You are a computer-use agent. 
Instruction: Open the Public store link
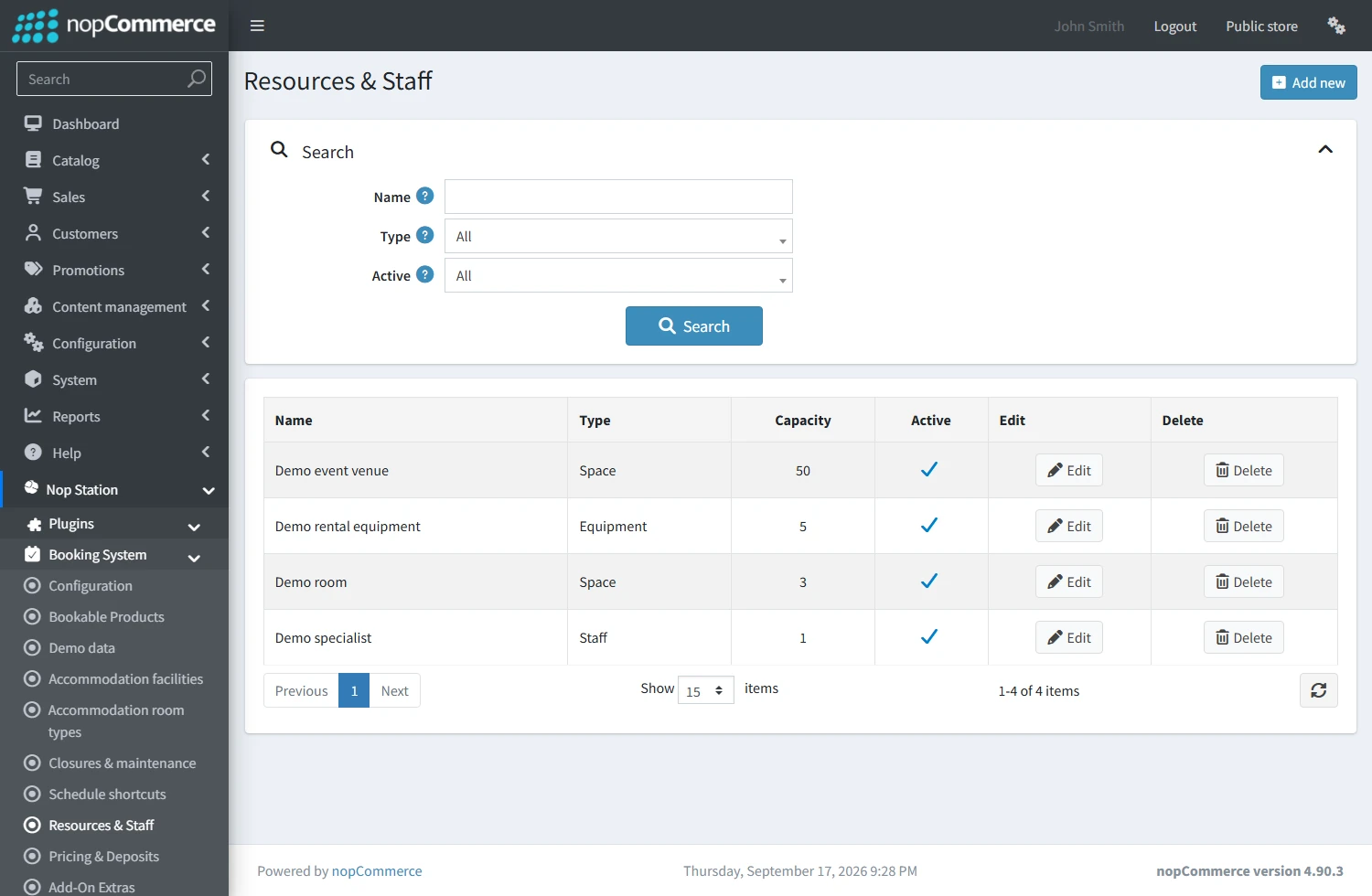1261,27
